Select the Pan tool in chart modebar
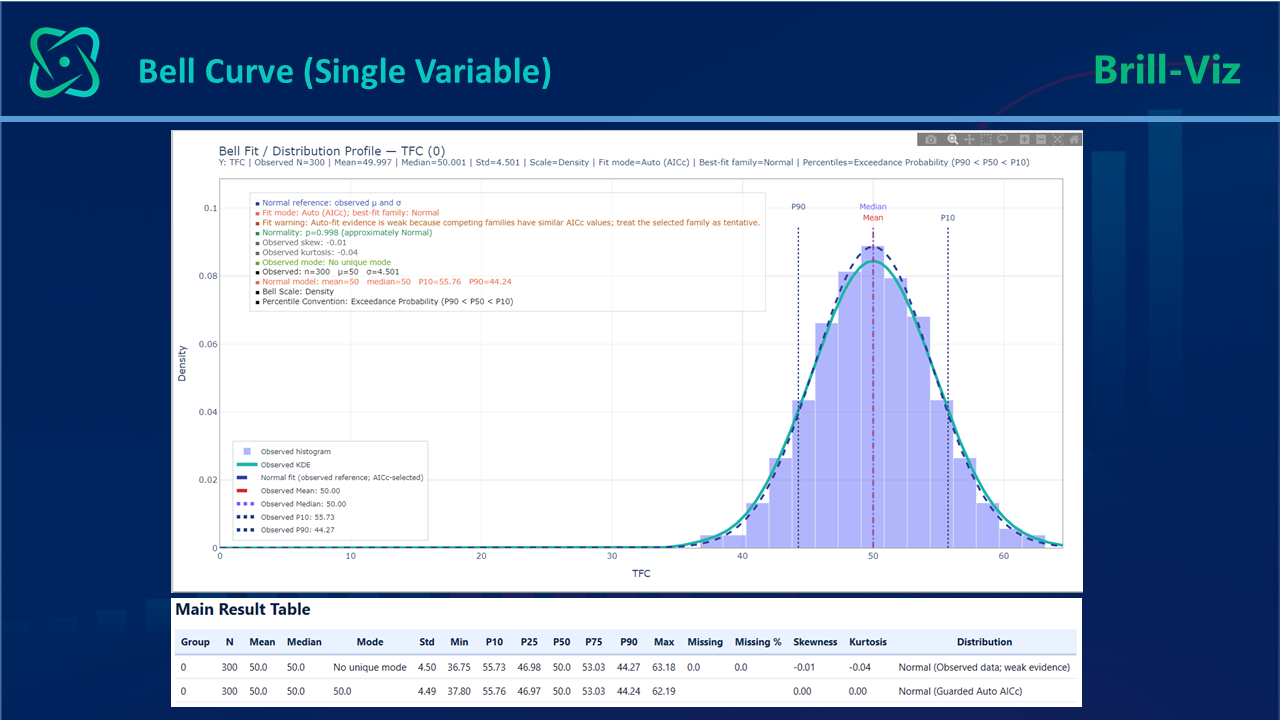The height and width of the screenshot is (720, 1280). tap(969, 140)
